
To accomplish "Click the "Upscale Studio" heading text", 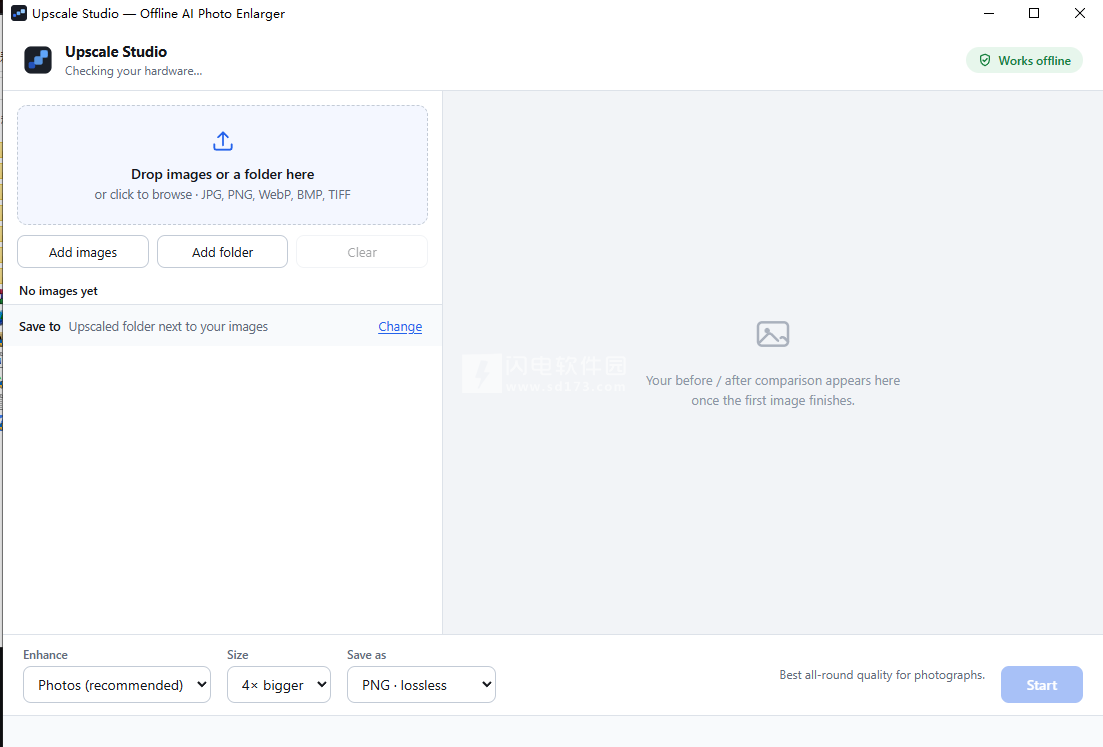I will [116, 52].
